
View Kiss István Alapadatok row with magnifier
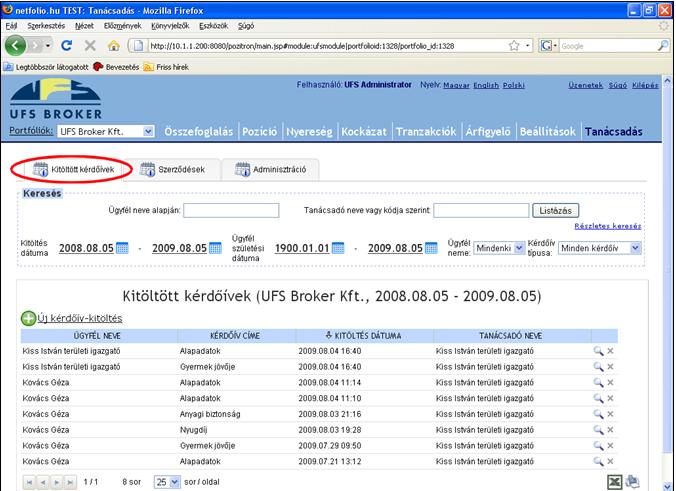point(598,351)
